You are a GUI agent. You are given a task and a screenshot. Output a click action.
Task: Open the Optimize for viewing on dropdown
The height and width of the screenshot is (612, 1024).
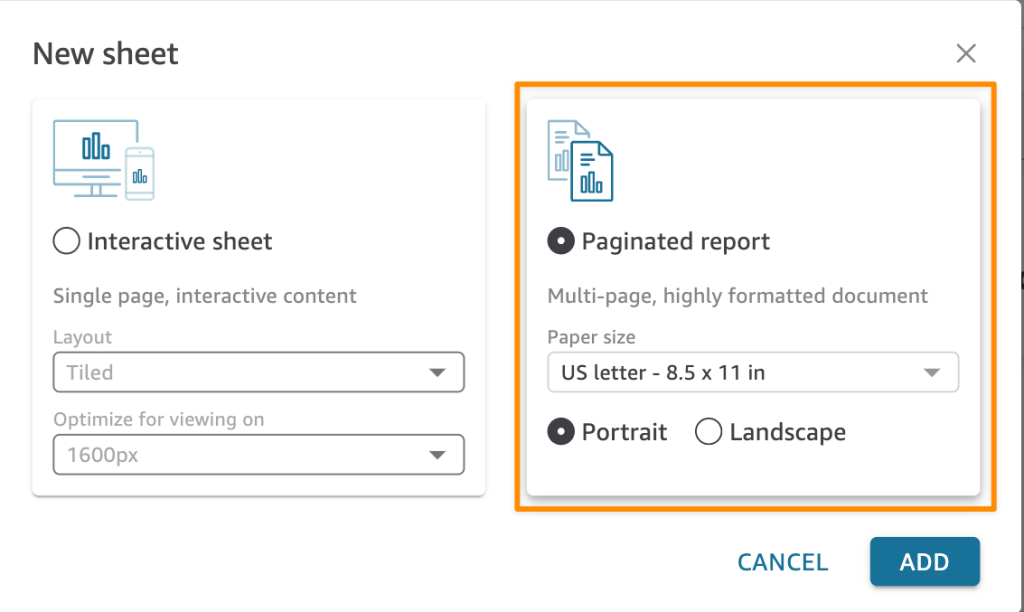259,454
